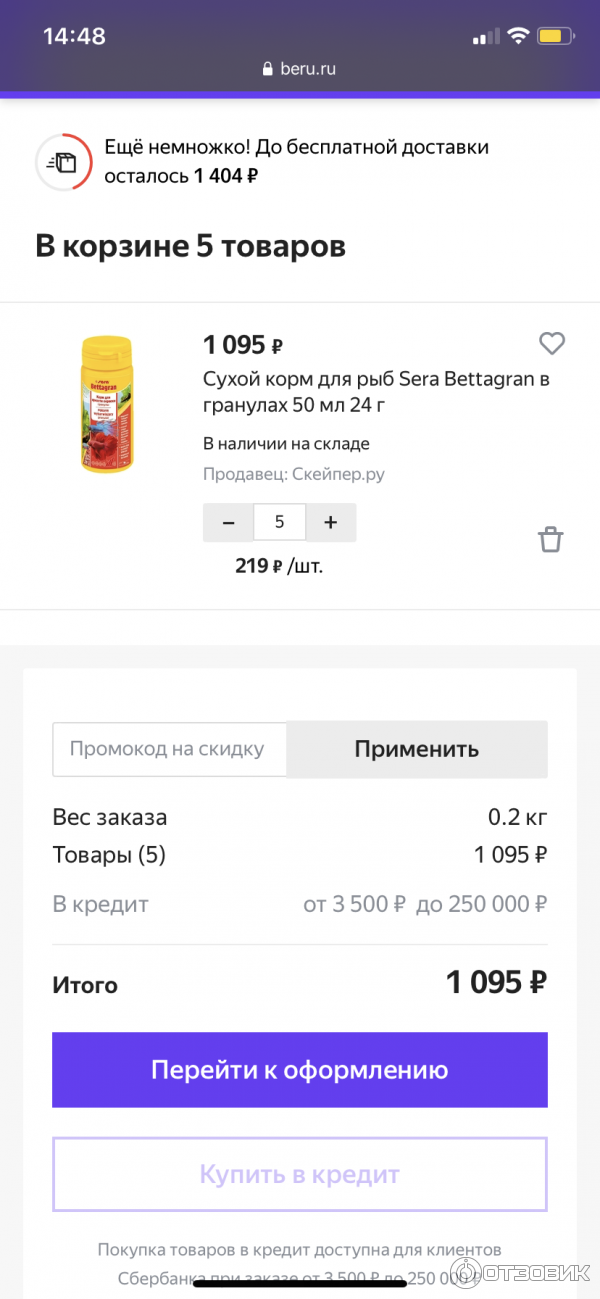
Task: Tap the Wi-Fi status icon
Action: (517, 36)
